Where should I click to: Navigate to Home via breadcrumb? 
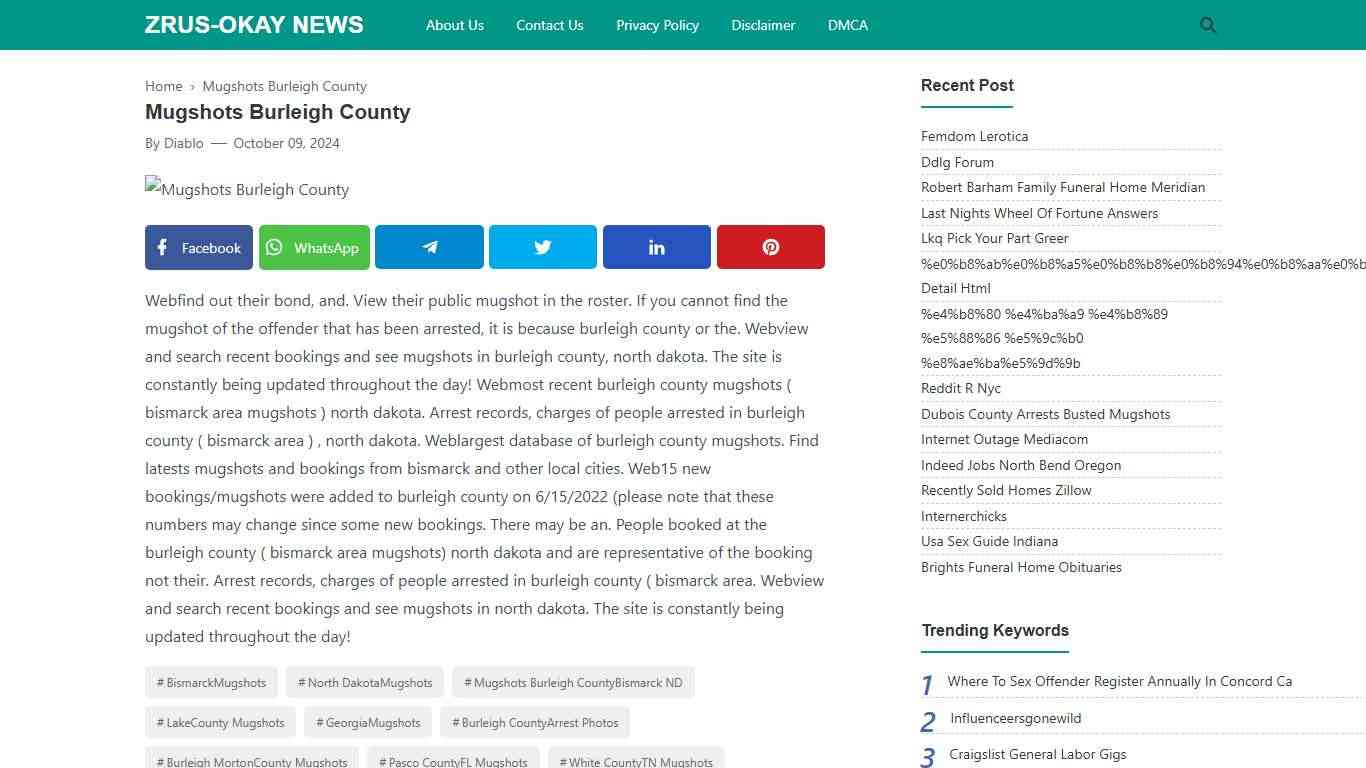click(x=163, y=86)
